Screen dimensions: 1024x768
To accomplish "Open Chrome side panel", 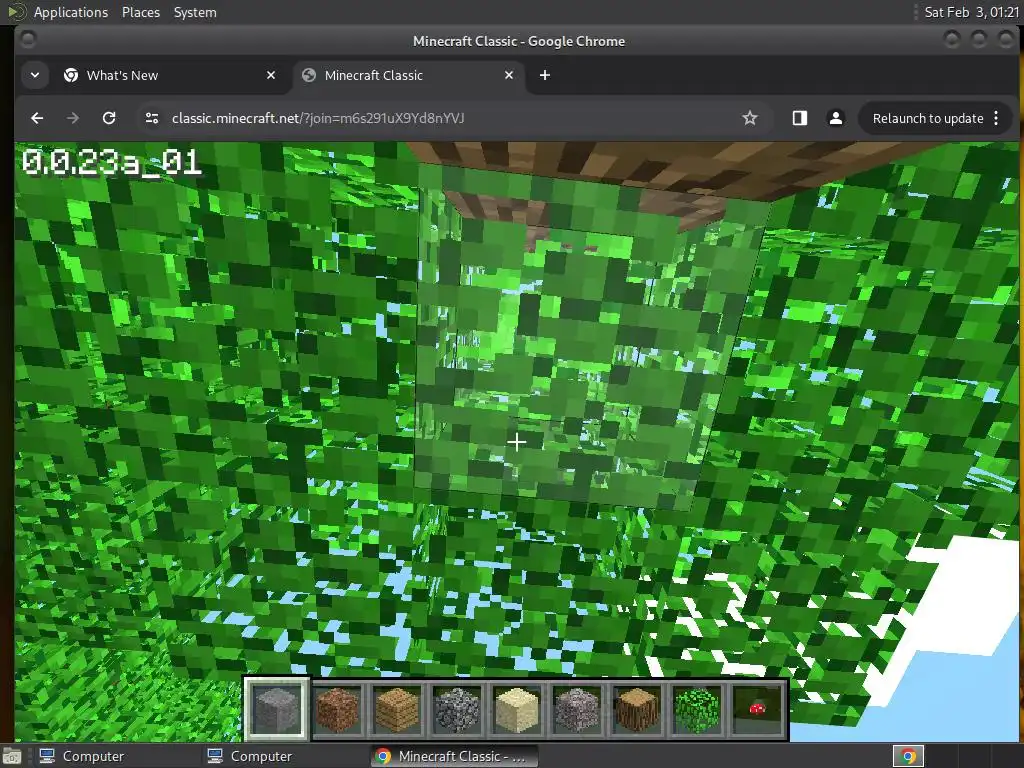I will (x=799, y=118).
